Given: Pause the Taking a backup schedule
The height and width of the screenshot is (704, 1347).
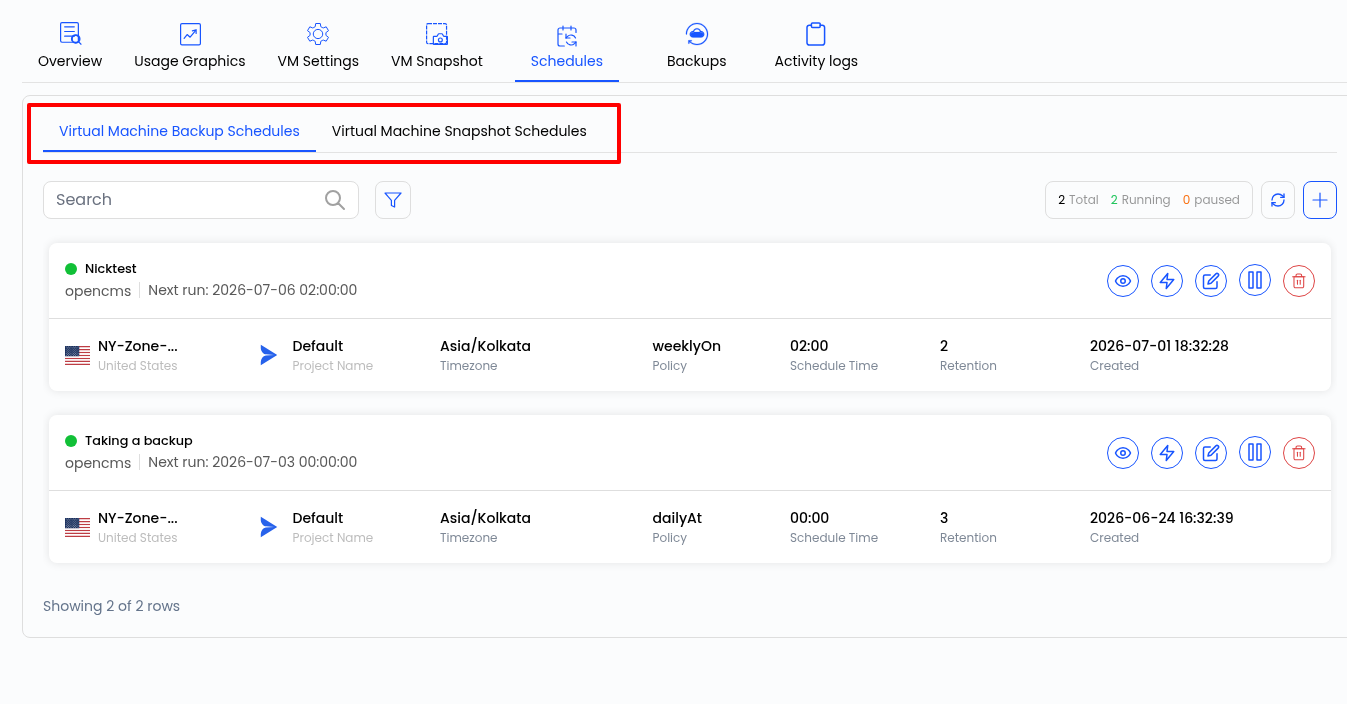Looking at the screenshot, I should (1255, 453).
